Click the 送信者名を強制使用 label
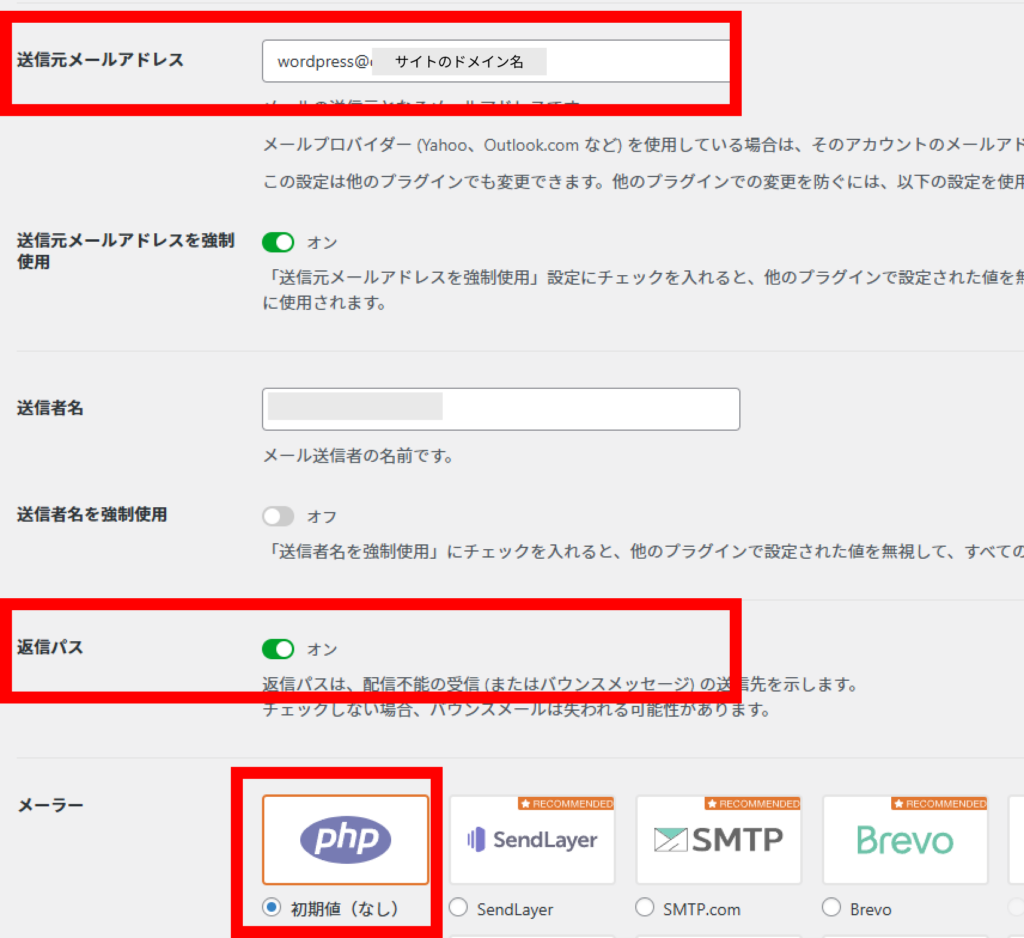The width and height of the screenshot is (1024, 938). point(92,515)
